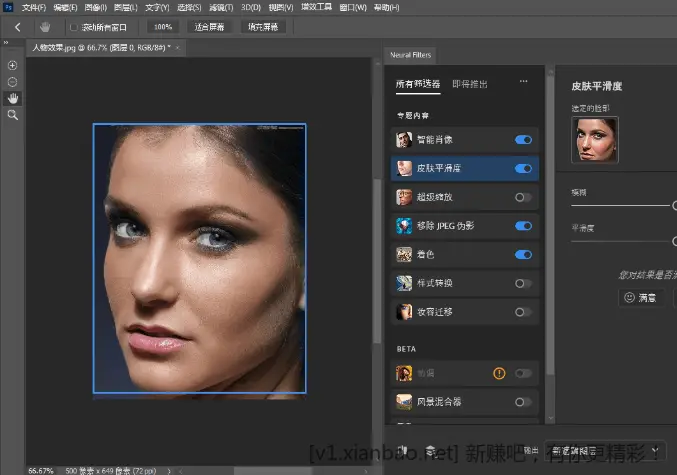677x475 pixels.
Task: Click the 填充屏幕 button
Action: click(263, 27)
